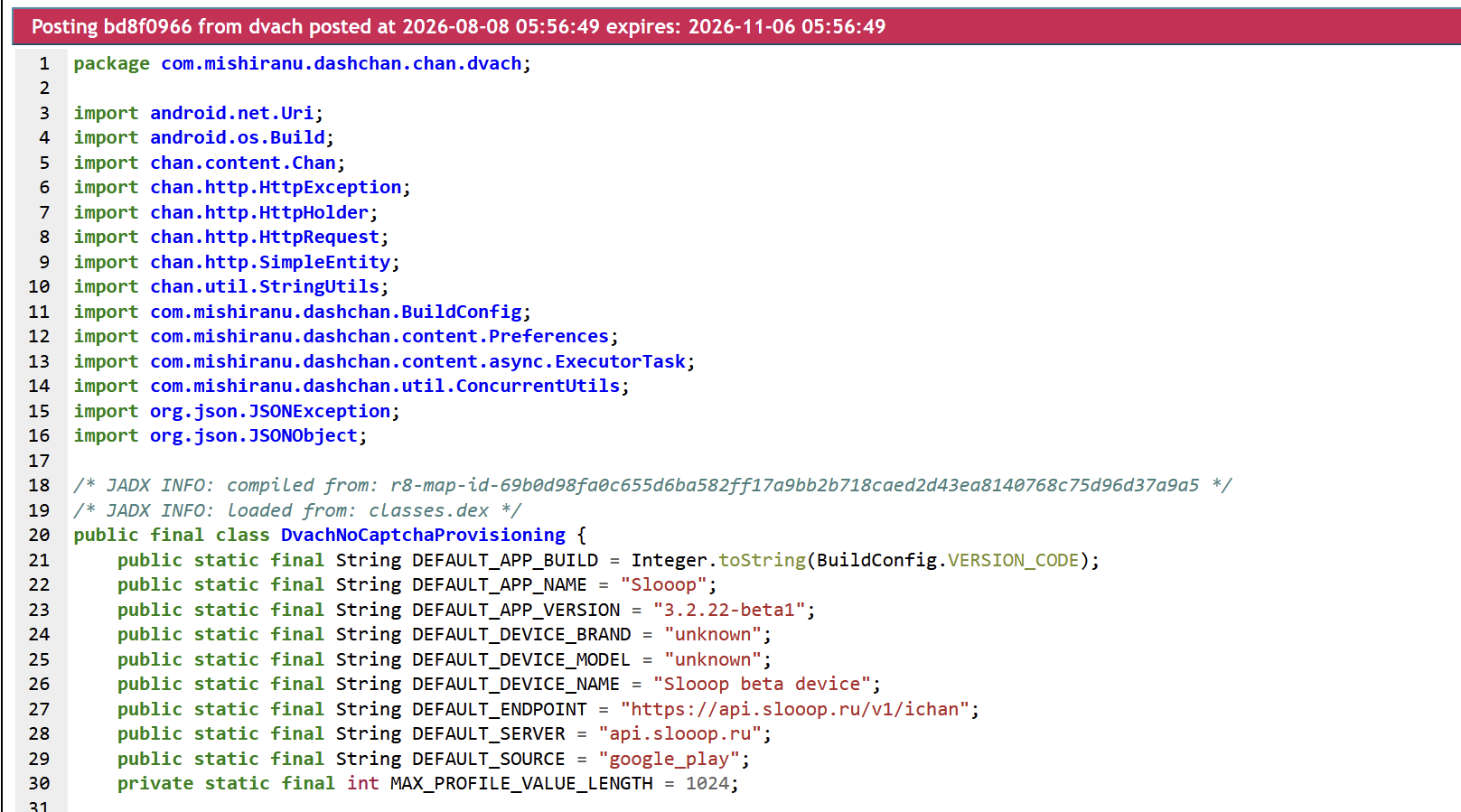Click the 'loaded from: classes.dex' comment
This screenshot has height=812, width=1461.
click(x=297, y=510)
